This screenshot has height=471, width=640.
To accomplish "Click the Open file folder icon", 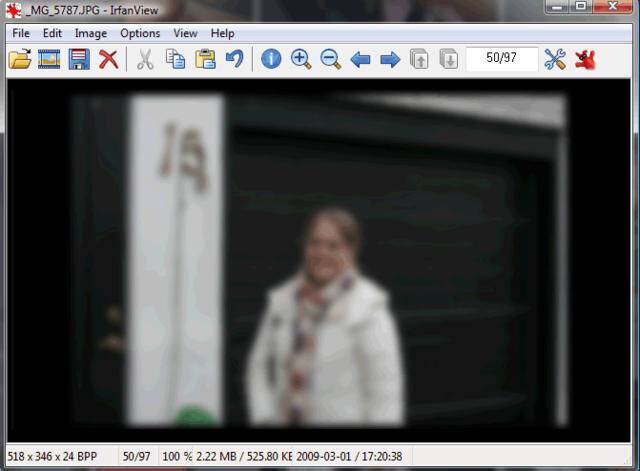I will [19, 59].
